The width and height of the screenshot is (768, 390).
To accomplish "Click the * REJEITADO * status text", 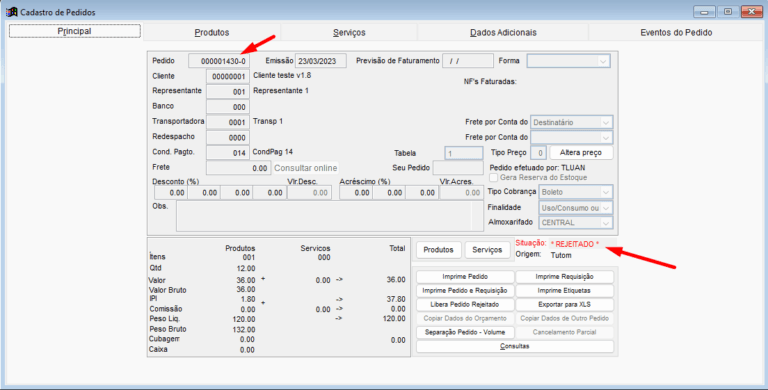I will (575, 244).
